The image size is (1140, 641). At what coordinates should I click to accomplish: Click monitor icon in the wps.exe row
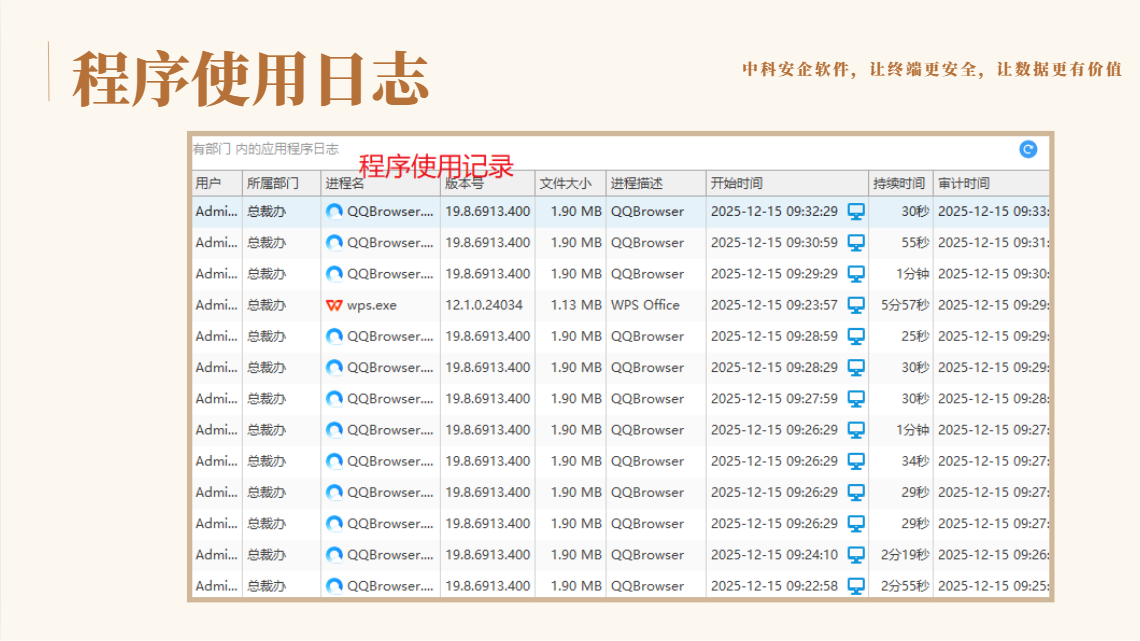(x=856, y=305)
